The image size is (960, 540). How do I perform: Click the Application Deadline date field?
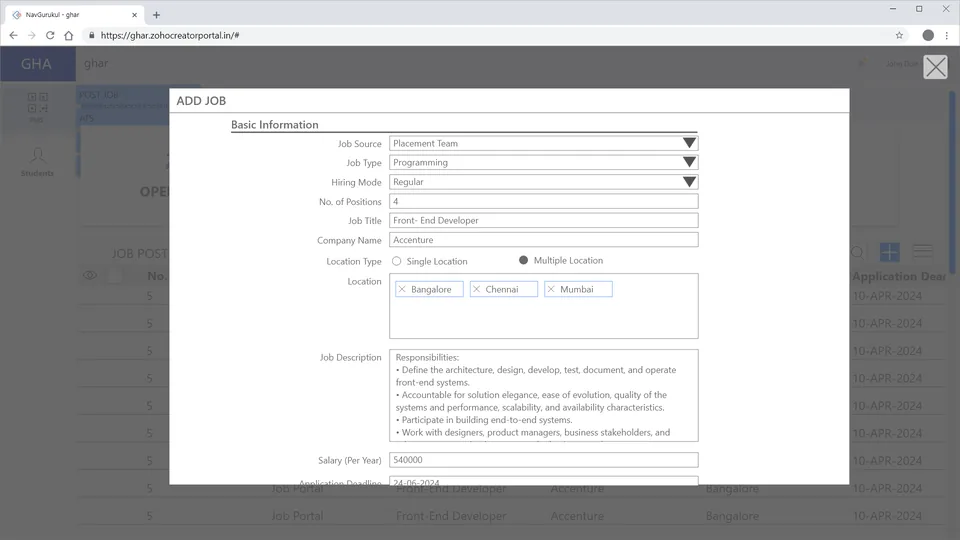(544, 481)
